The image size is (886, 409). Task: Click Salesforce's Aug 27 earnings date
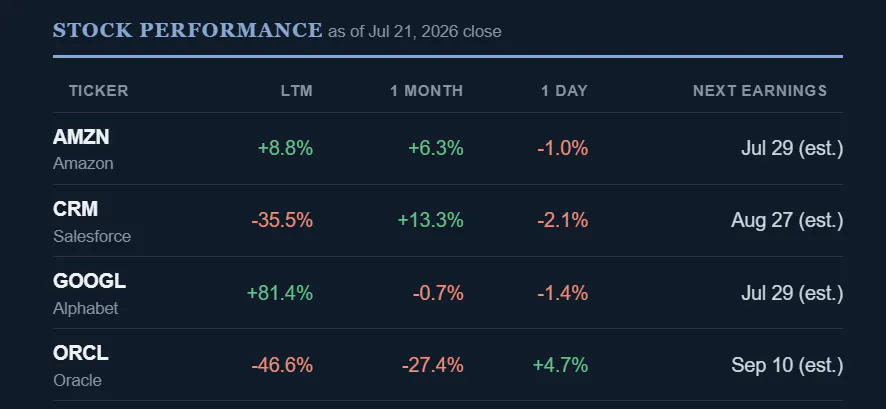coord(787,220)
